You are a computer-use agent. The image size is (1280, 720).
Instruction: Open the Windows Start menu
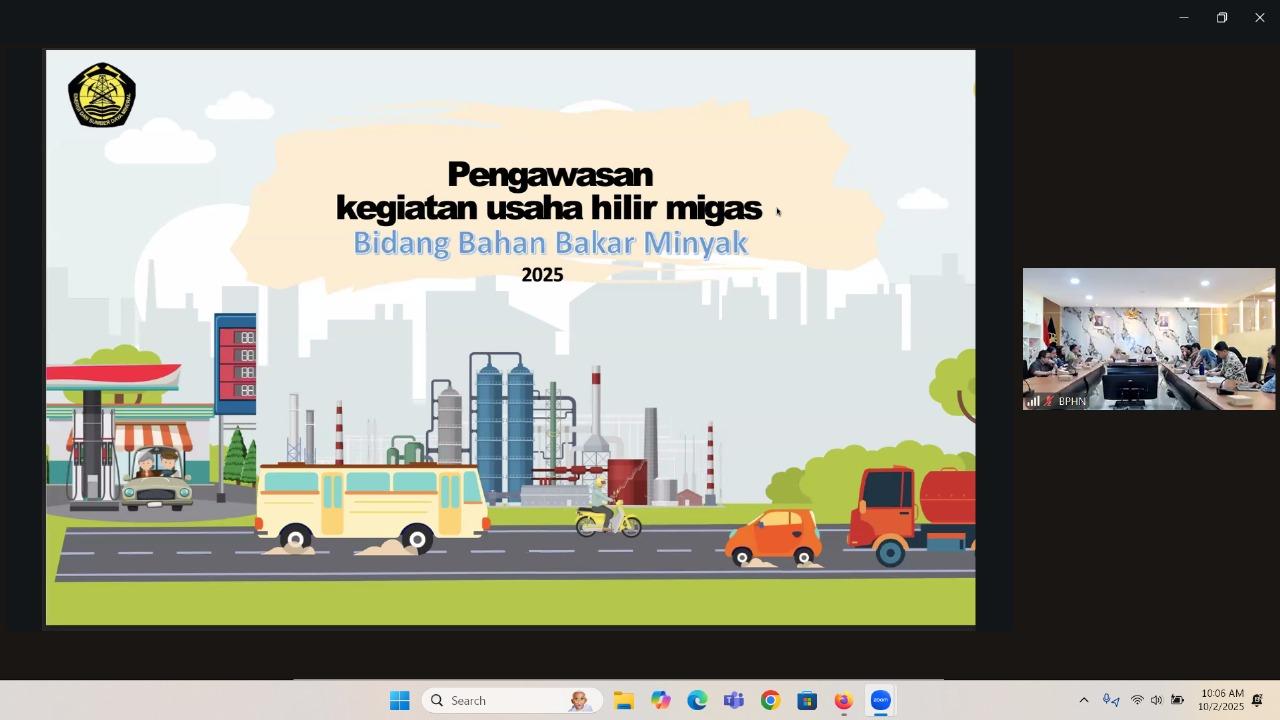(399, 700)
